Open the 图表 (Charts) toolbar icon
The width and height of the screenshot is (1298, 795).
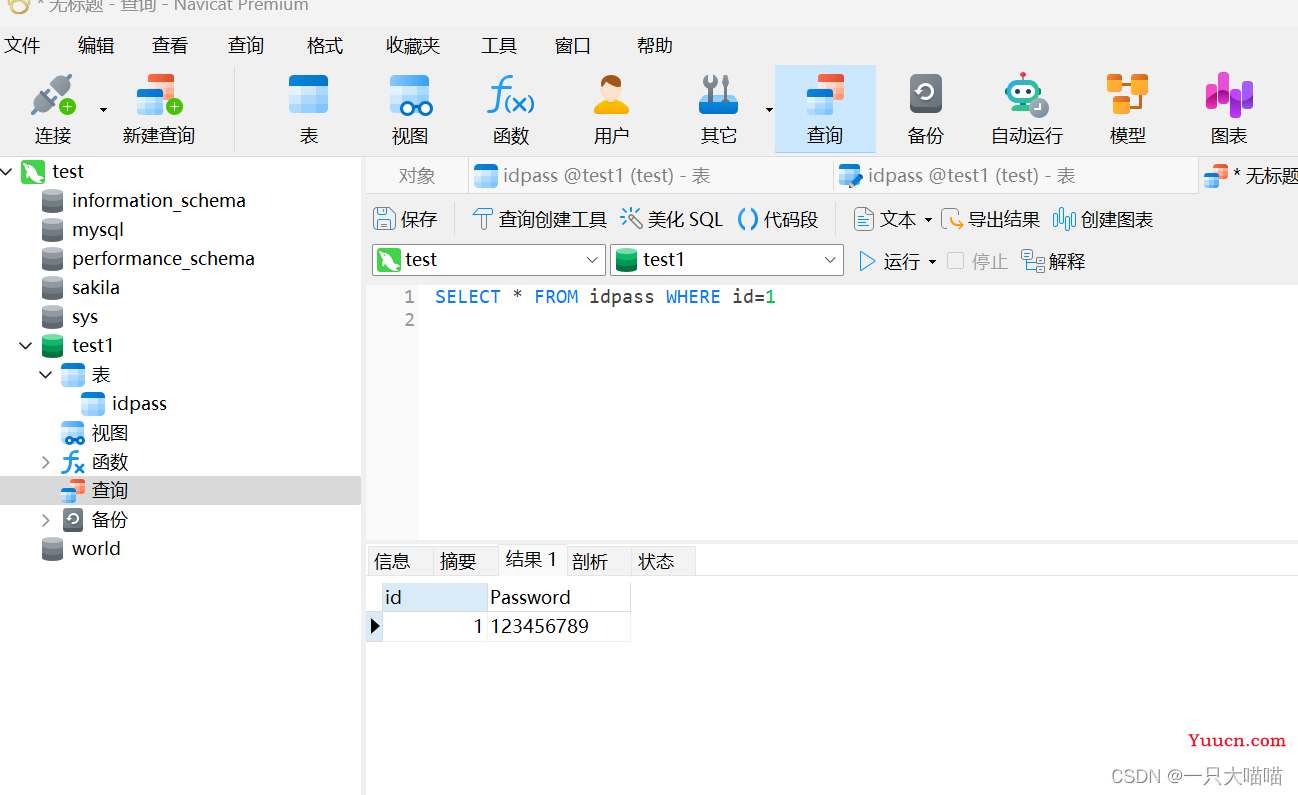click(1229, 96)
